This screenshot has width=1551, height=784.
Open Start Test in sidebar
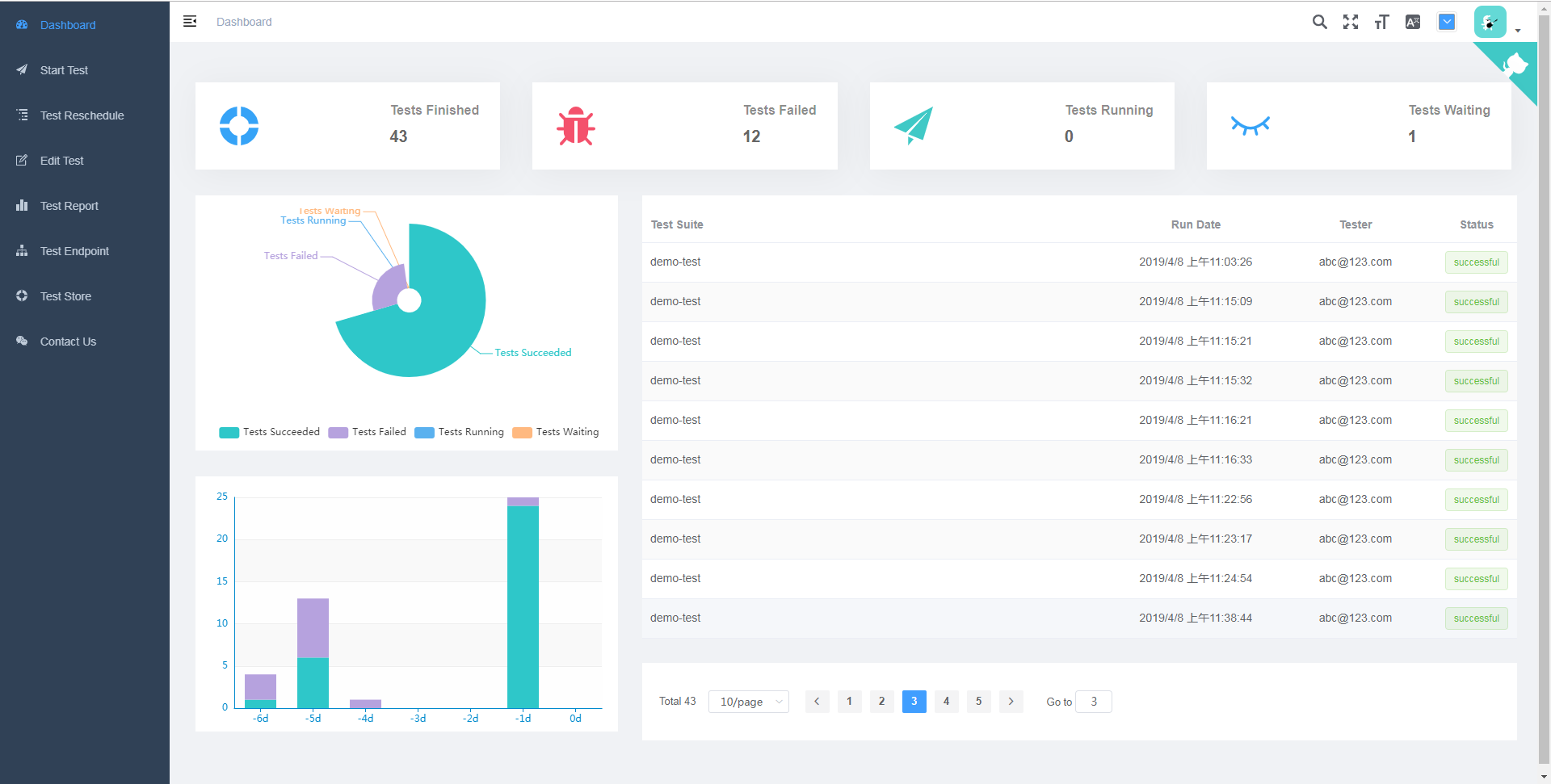point(85,70)
